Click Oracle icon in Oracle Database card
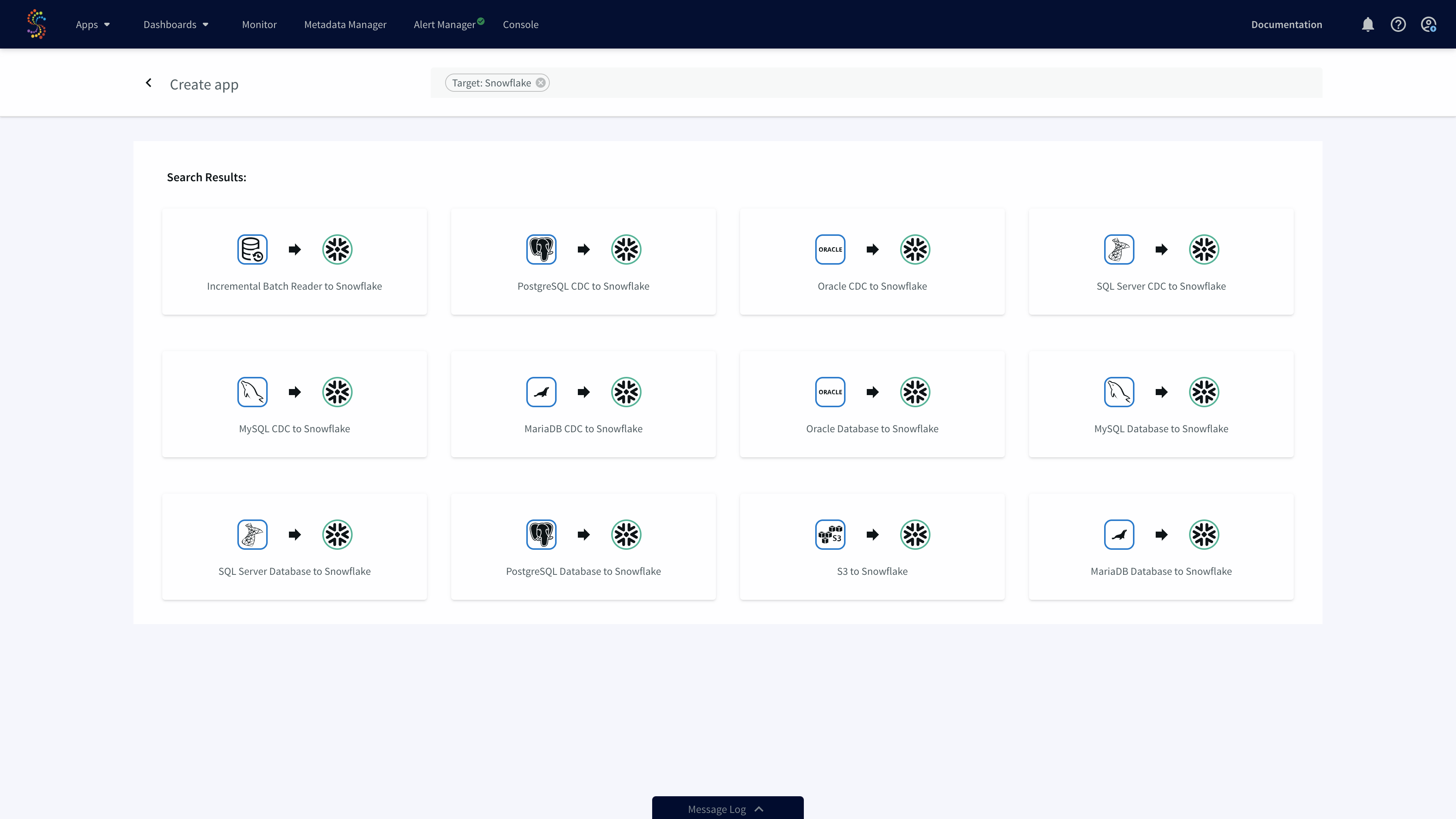This screenshot has width=1456, height=819. (x=830, y=392)
